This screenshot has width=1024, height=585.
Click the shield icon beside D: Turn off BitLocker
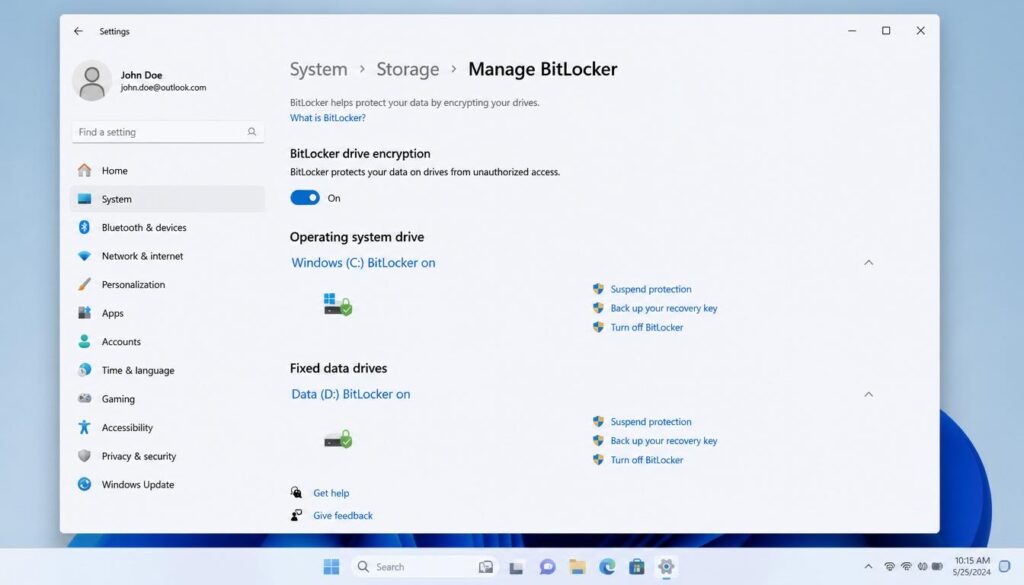click(598, 460)
